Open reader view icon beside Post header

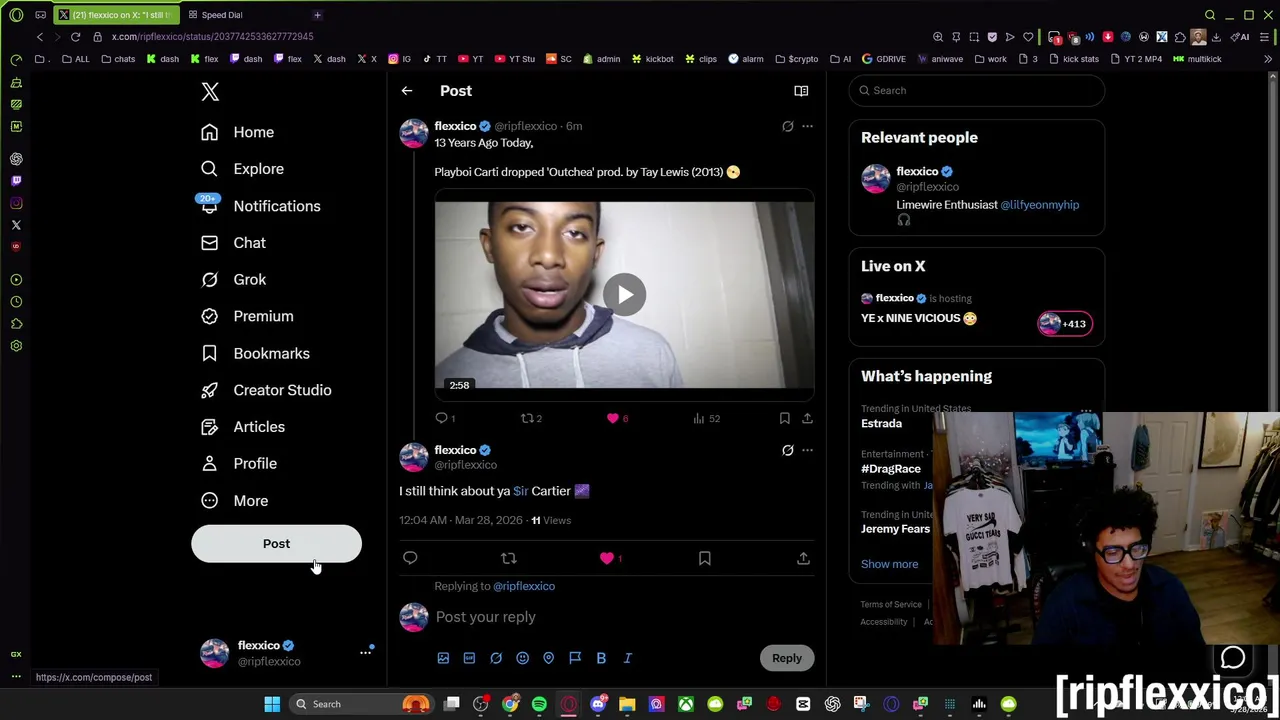801,91
